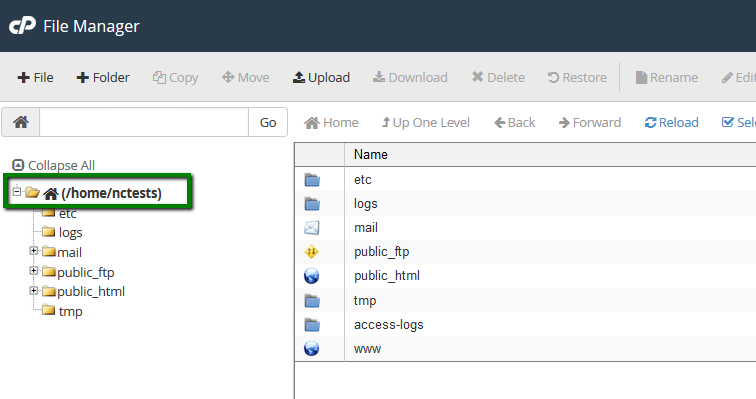Select the www row name in list

(x=367, y=349)
